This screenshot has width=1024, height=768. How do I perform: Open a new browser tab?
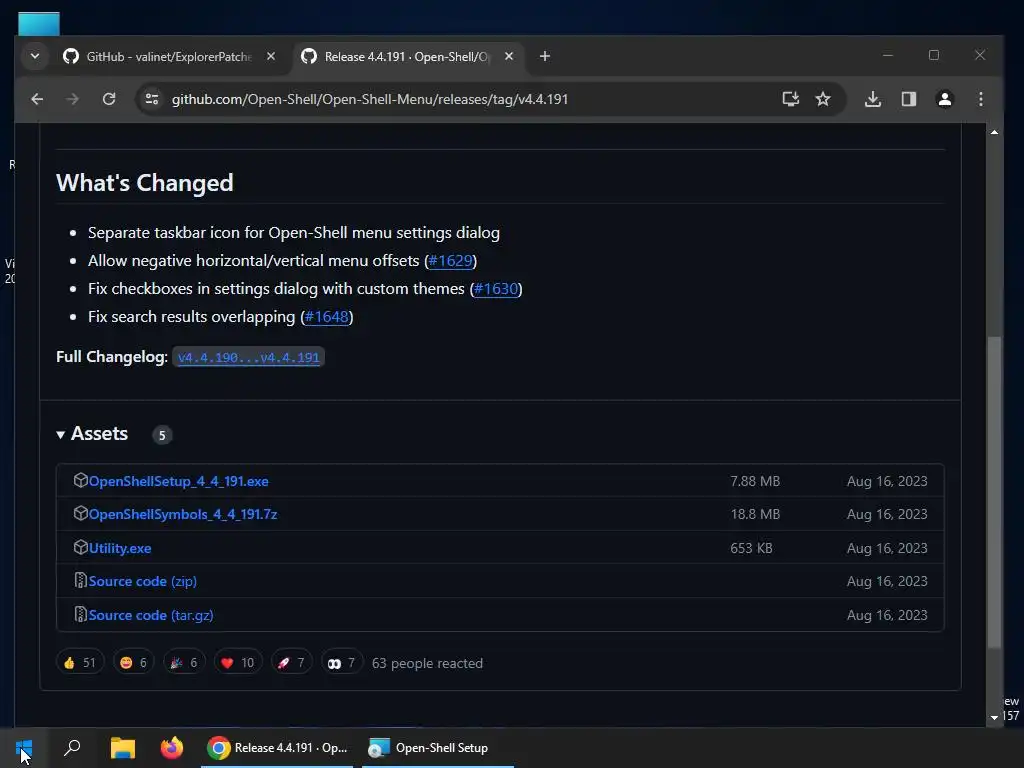[545, 57]
